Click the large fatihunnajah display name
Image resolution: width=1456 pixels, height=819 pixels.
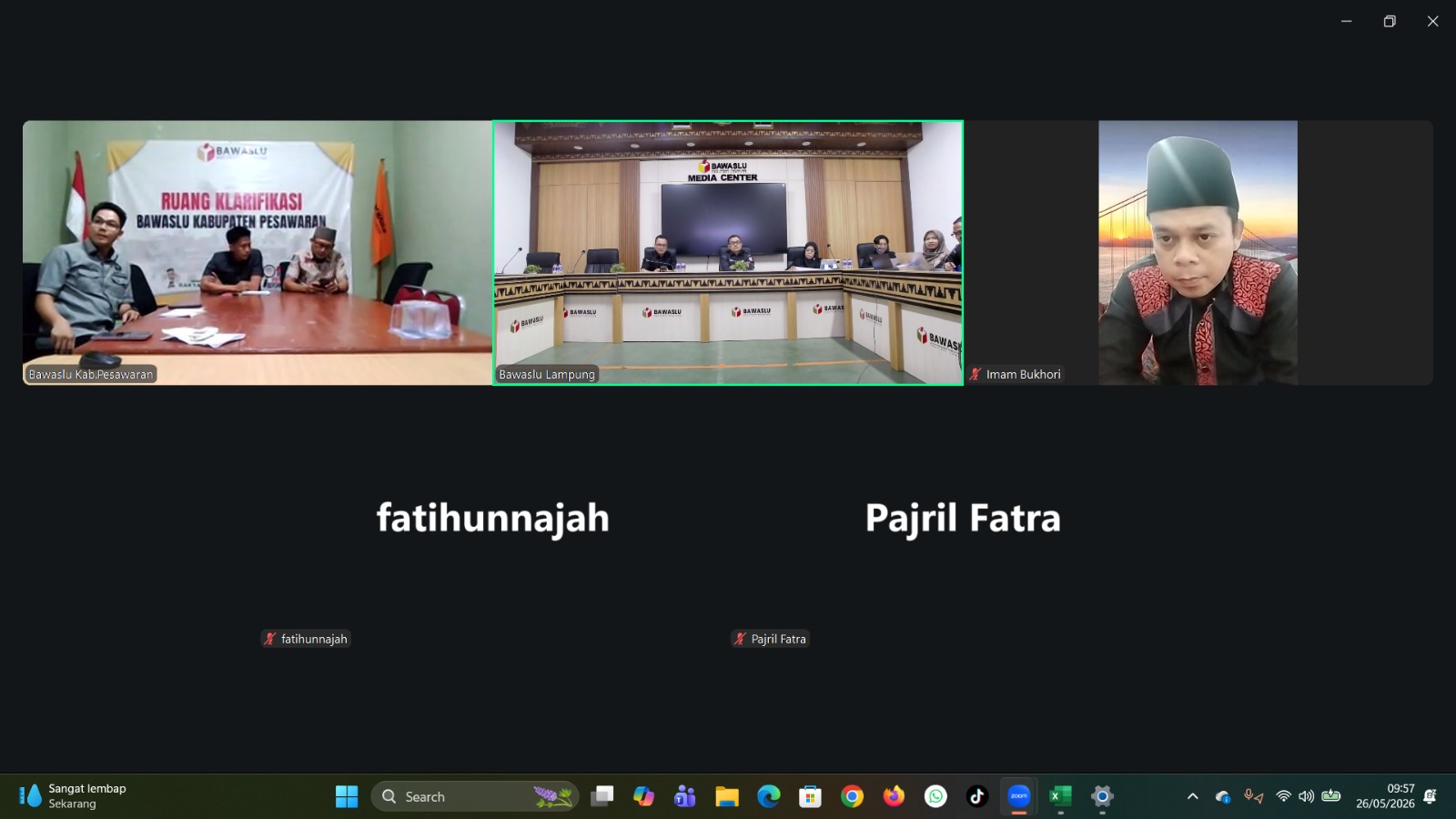click(x=493, y=518)
